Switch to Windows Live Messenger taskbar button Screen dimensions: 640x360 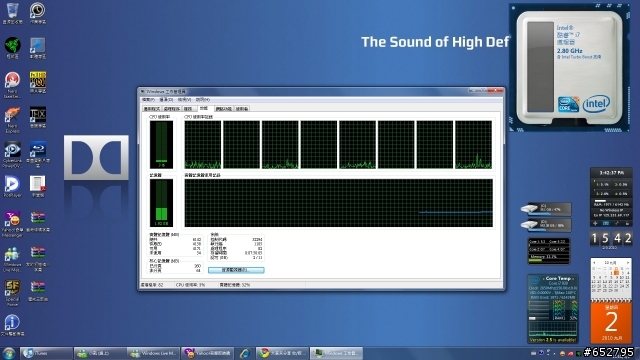pyautogui.click(x=153, y=353)
